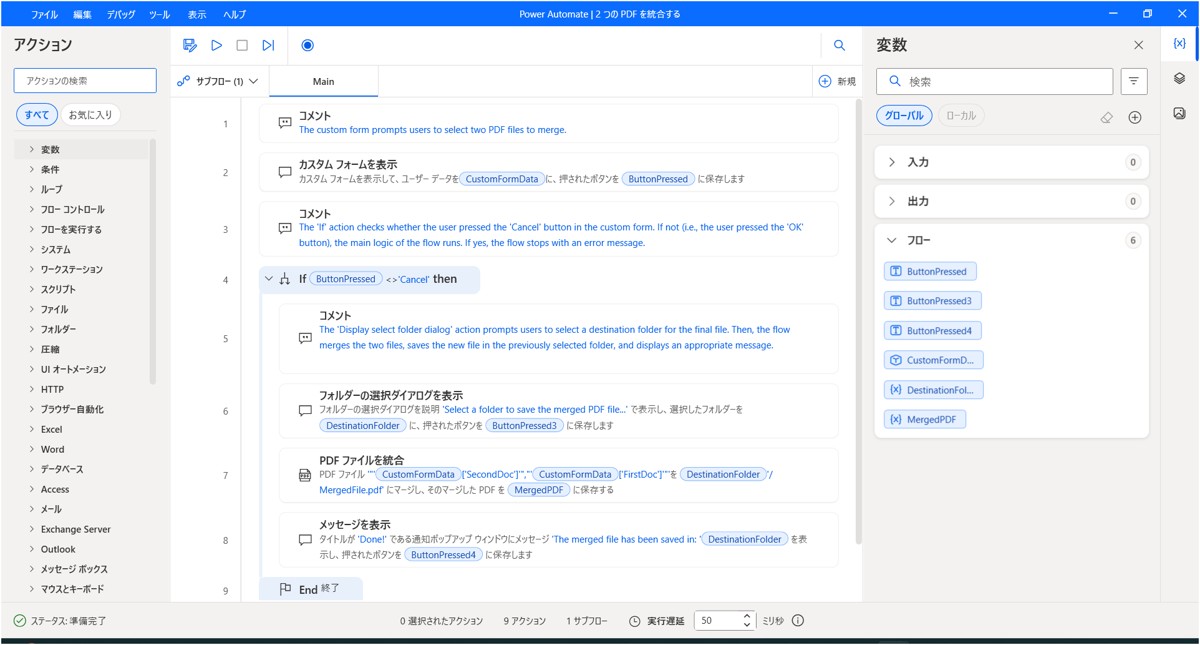Stop the flow with the square icon
This screenshot has height=645, width=1200.
[x=242, y=45]
